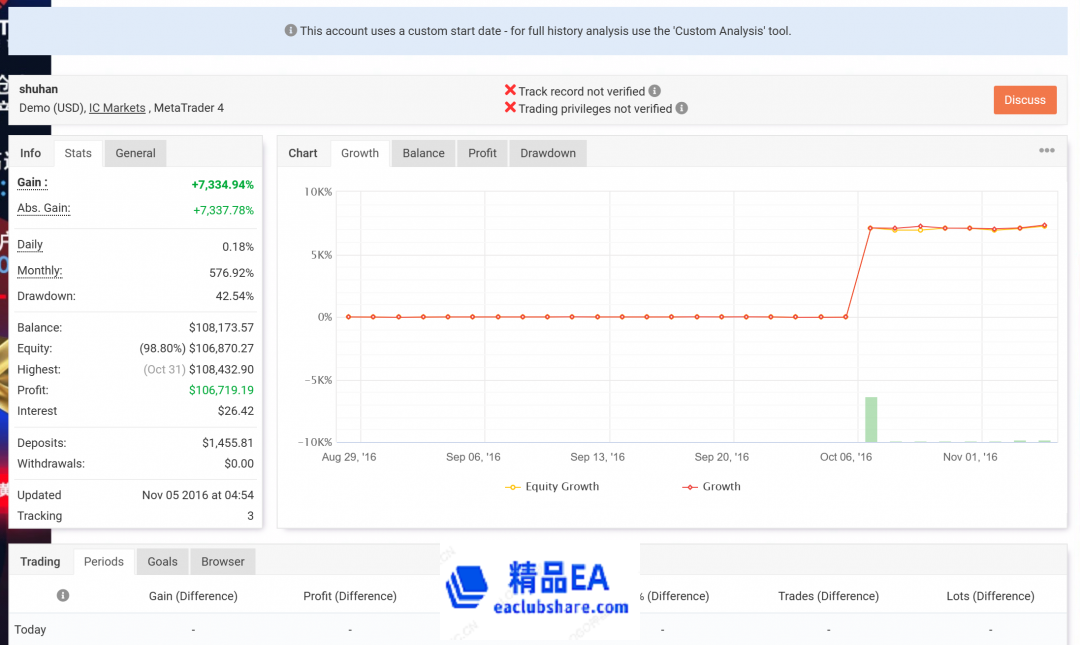The height and width of the screenshot is (645, 1080).
Task: Click the info icon in the top banner
Action: pyautogui.click(x=291, y=31)
